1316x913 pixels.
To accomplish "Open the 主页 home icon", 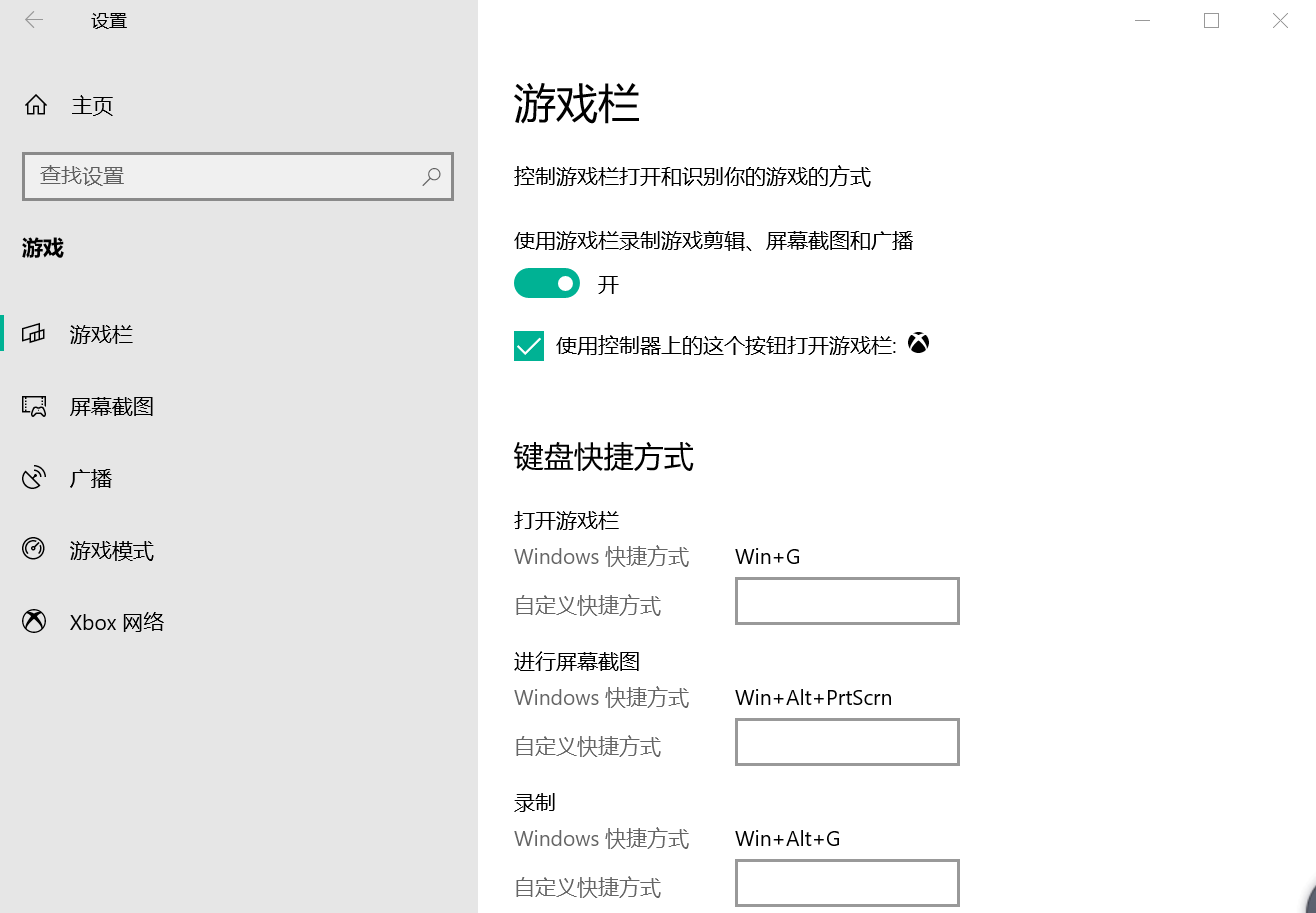I will (36, 105).
